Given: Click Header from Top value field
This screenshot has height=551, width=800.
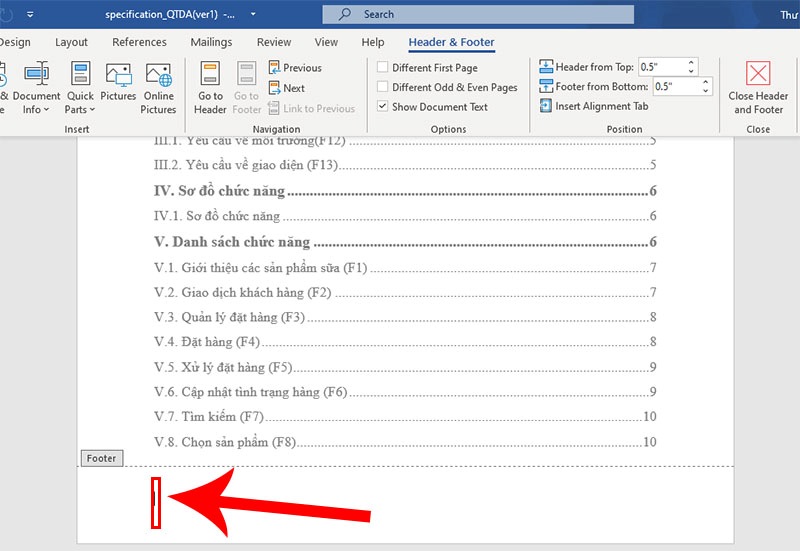Looking at the screenshot, I should tap(661, 67).
